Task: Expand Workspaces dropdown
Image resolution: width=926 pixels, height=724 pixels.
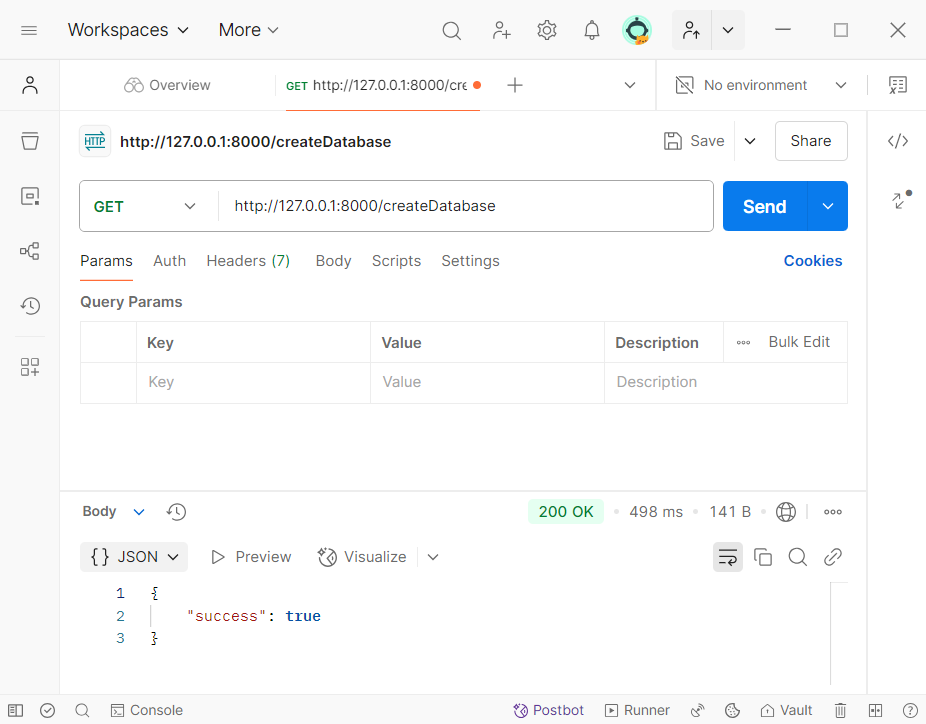Action: coord(128,30)
